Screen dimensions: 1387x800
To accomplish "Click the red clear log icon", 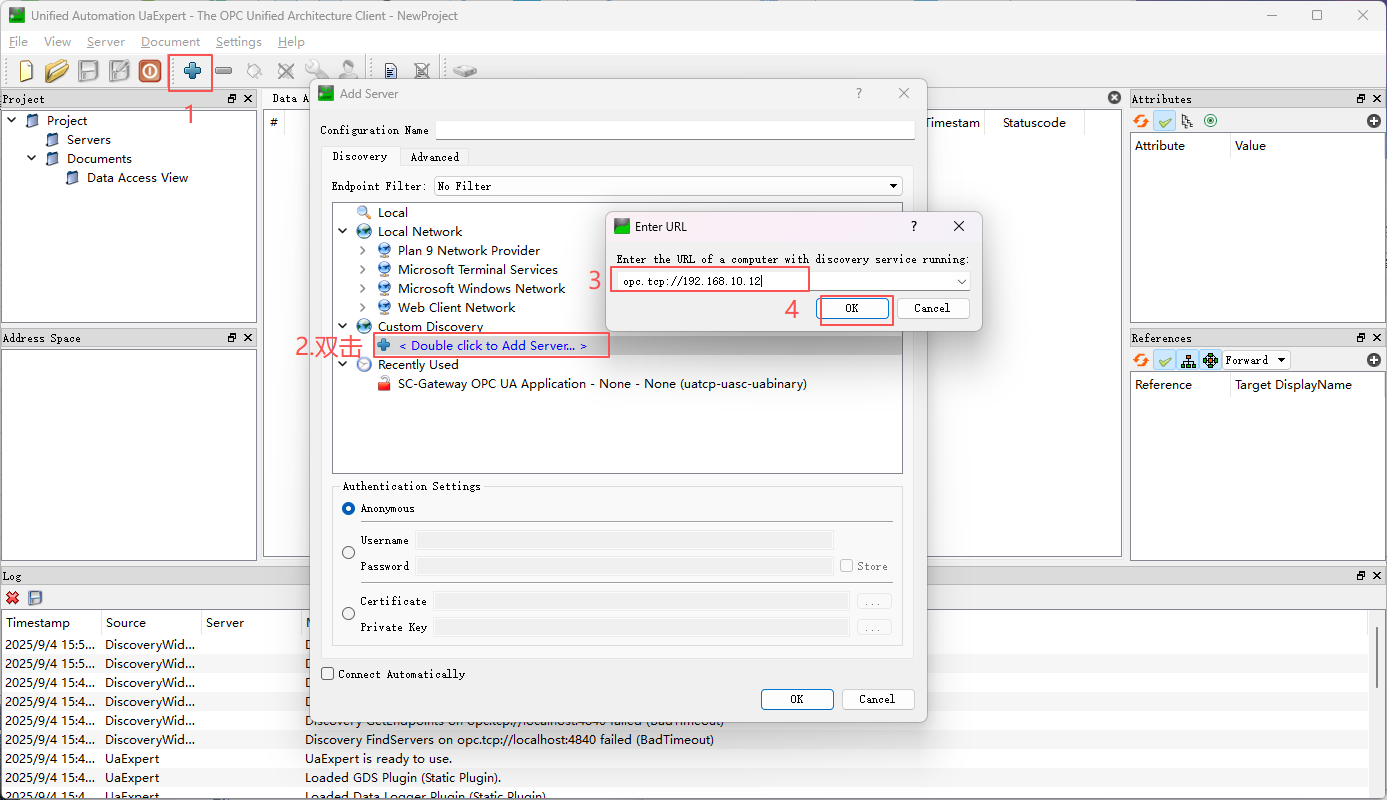I will 13,598.
